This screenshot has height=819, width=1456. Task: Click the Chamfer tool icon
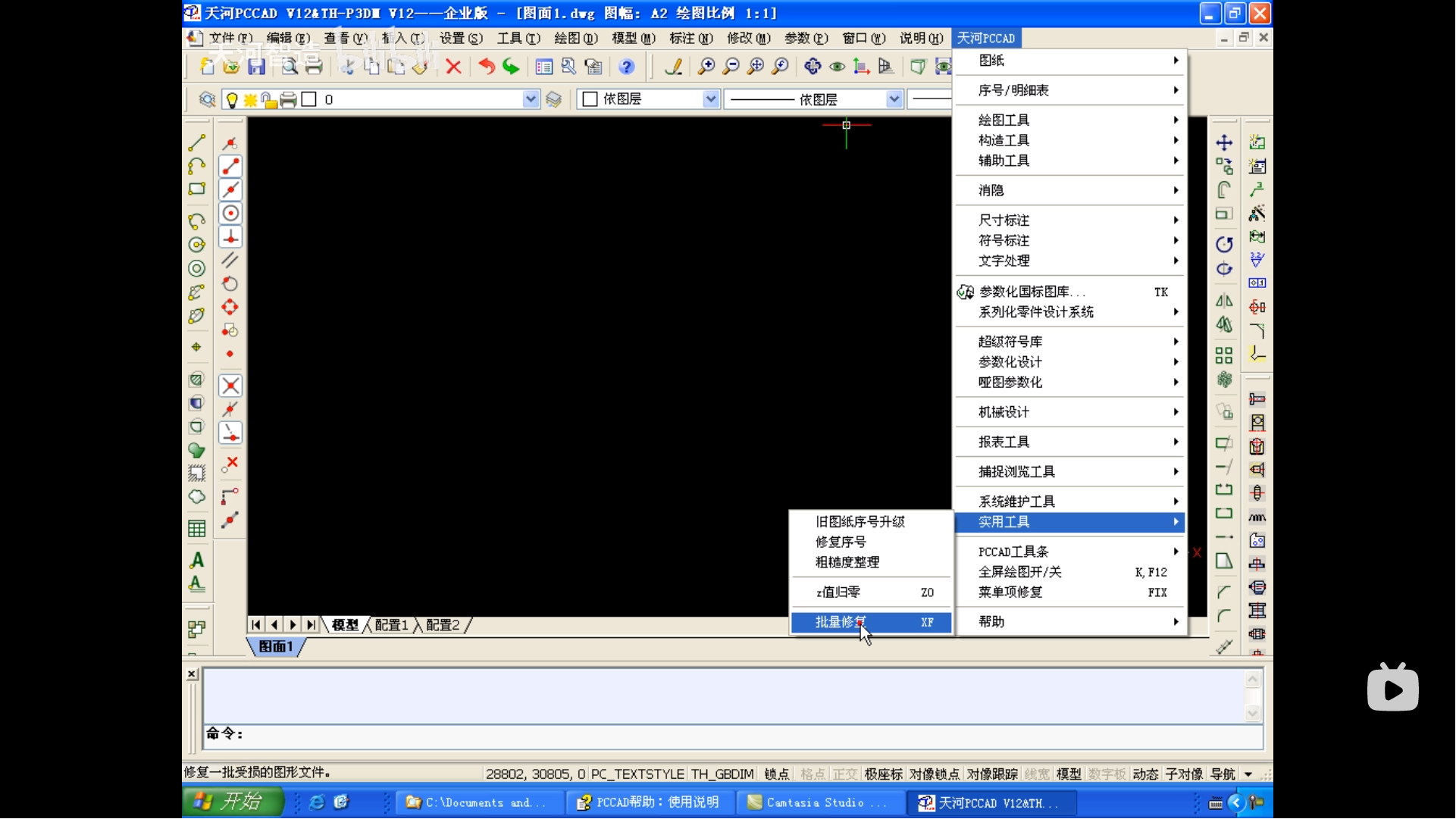(x=1224, y=592)
